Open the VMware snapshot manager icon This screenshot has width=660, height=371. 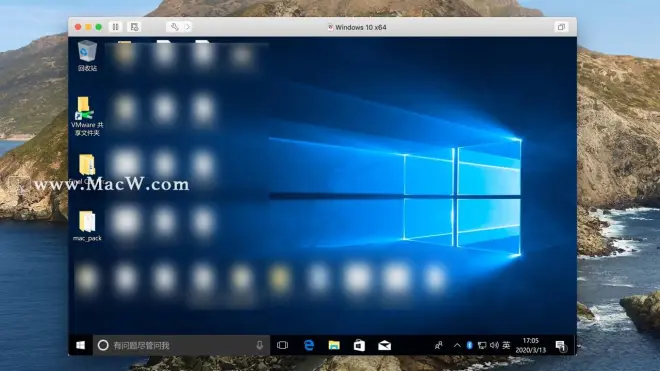click(x=134, y=27)
